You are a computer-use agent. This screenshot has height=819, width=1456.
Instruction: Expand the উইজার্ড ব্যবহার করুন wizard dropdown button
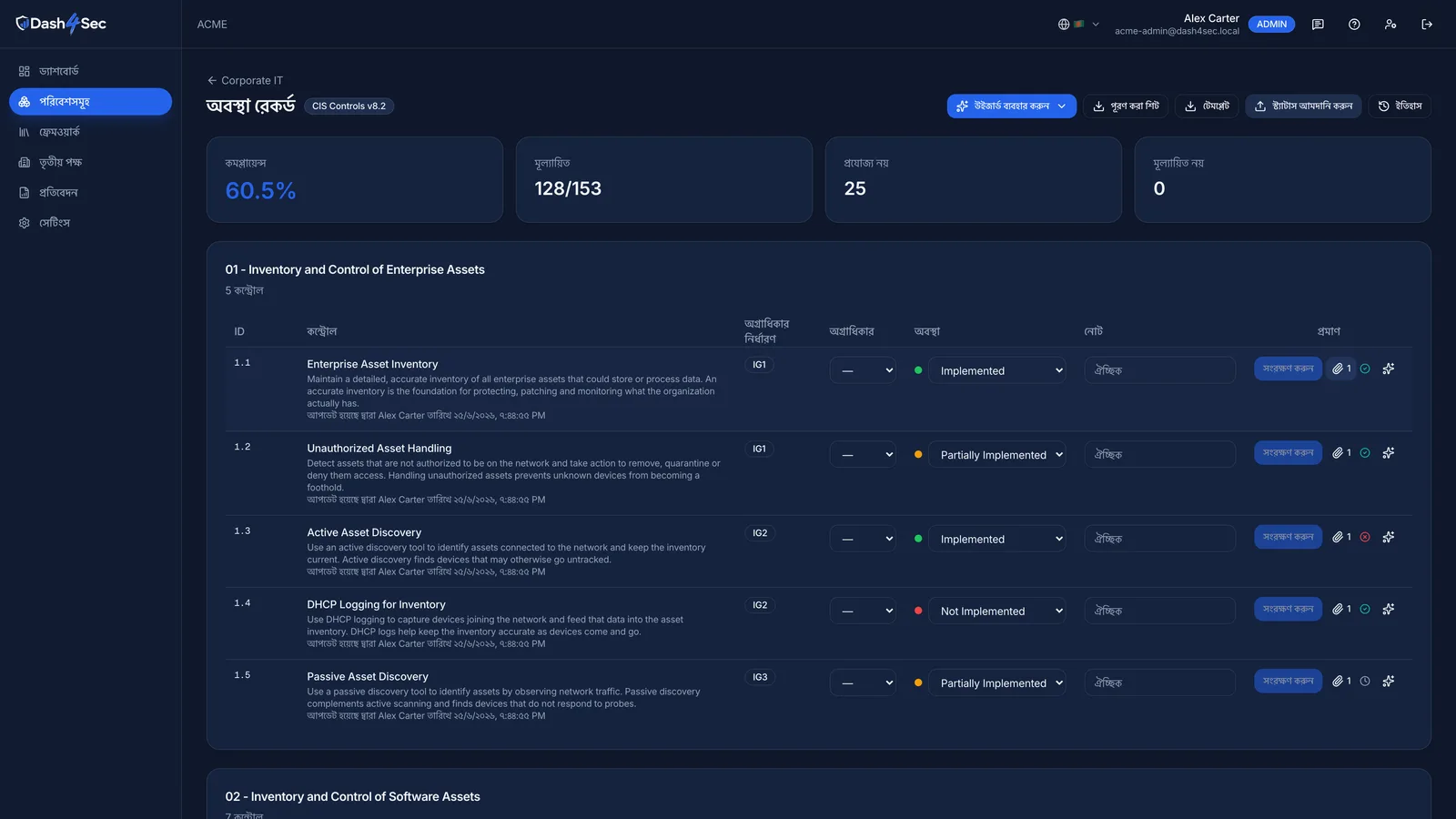pos(1011,106)
